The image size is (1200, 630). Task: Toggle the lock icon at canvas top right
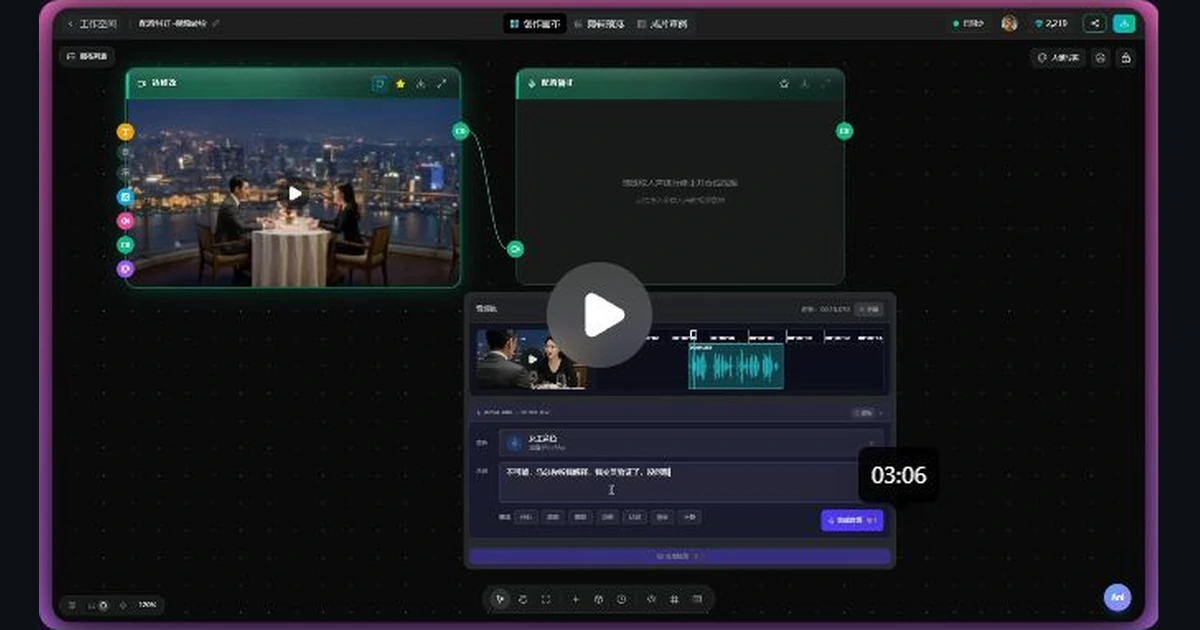coord(1126,58)
